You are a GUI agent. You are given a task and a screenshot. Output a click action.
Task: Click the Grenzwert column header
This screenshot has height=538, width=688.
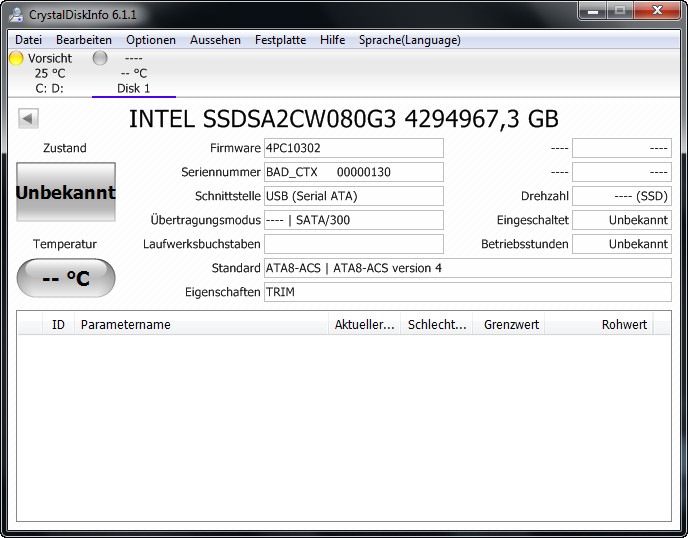click(509, 324)
